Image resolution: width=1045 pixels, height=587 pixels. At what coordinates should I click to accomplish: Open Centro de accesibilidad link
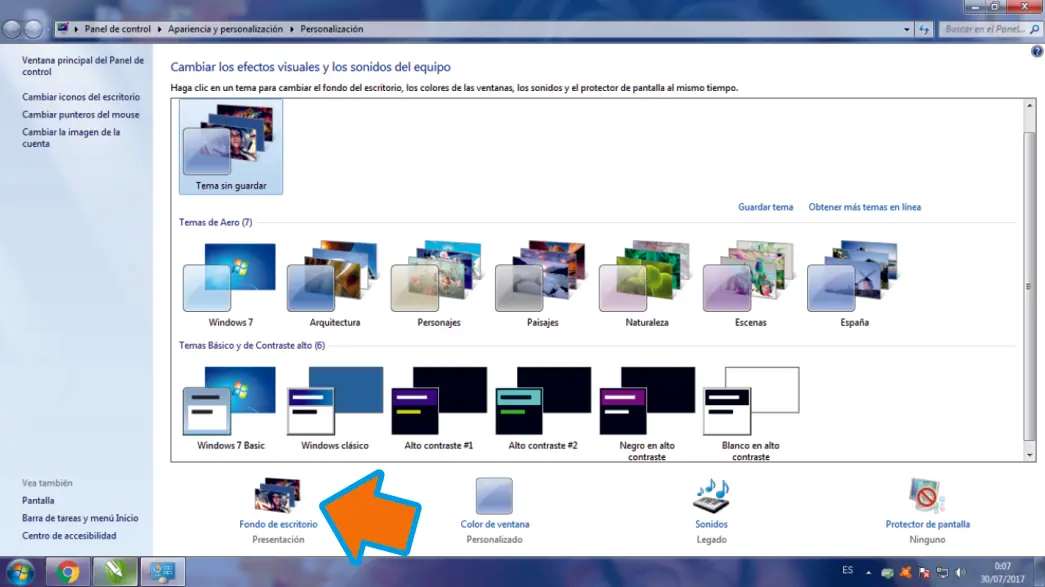coord(69,536)
